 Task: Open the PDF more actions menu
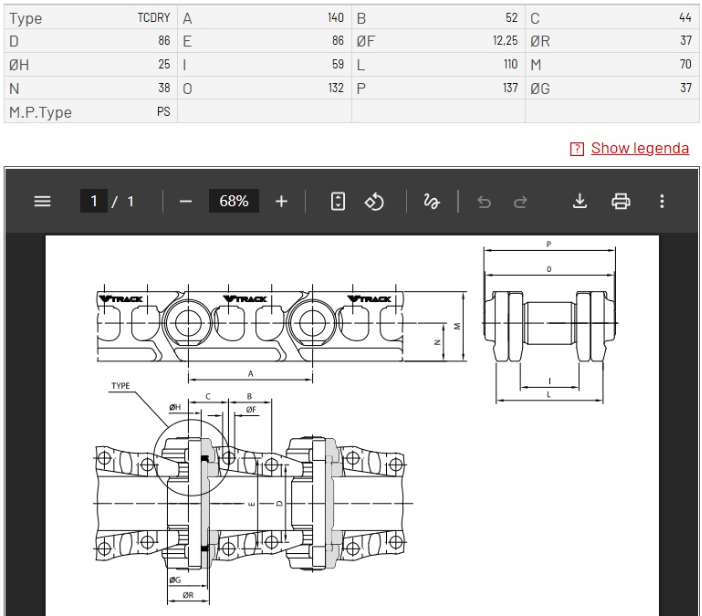pos(660,201)
